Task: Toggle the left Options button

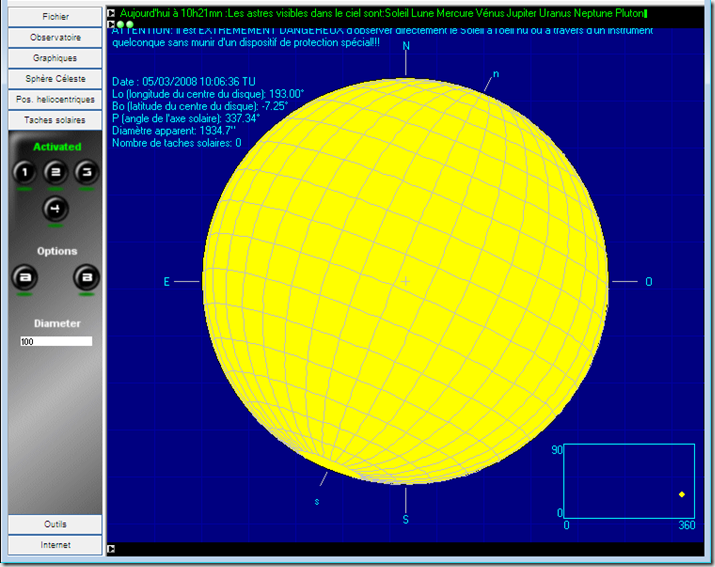Action: 25,277
